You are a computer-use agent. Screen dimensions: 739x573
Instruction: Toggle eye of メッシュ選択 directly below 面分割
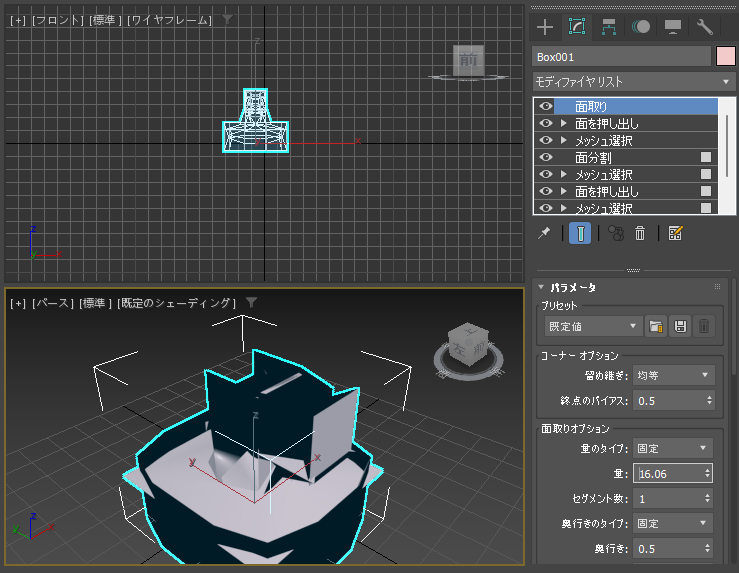coord(546,174)
